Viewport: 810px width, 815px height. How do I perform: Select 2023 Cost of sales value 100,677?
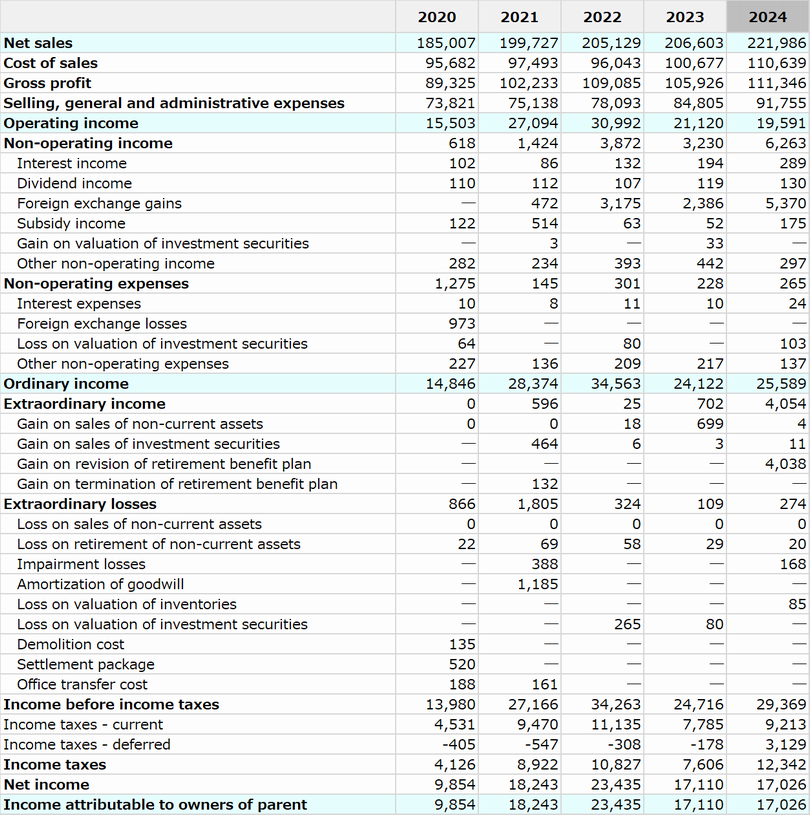pos(694,63)
